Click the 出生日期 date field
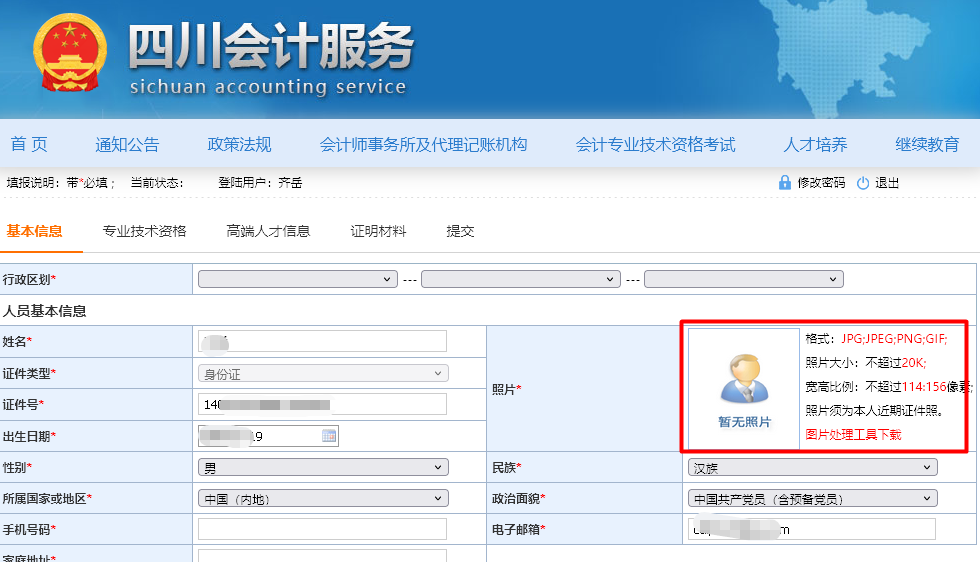This screenshot has height=562, width=980. pyautogui.click(x=268, y=436)
